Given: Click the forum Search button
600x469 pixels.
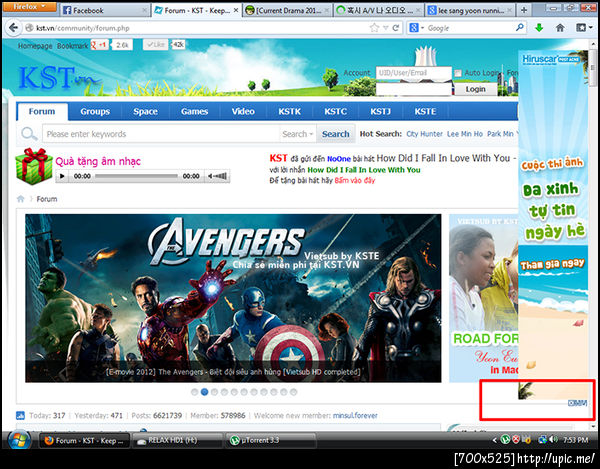Looking at the screenshot, I should [336, 134].
